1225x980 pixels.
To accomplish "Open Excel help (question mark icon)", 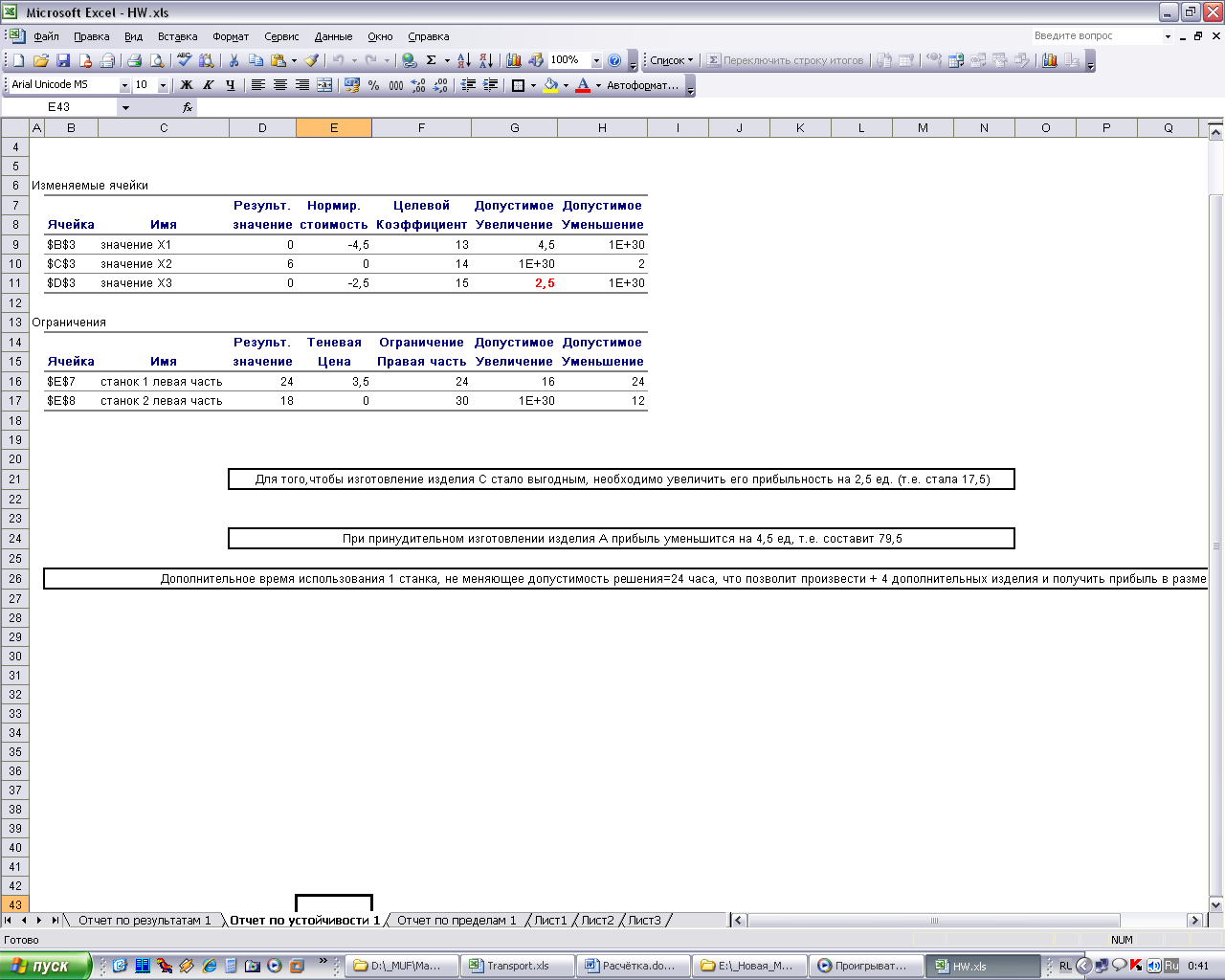I will coord(614,60).
